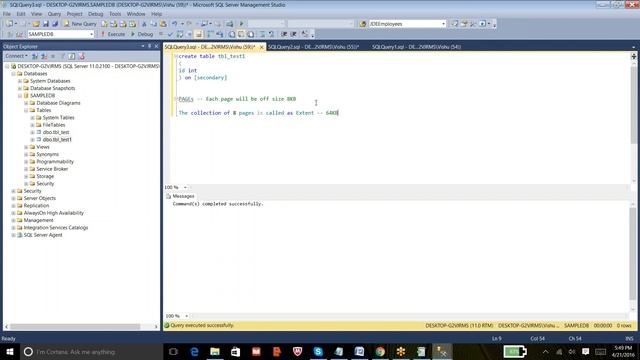Switch to the SQLQuery2.sql tab
This screenshot has height=360, width=640.
(x=313, y=47)
